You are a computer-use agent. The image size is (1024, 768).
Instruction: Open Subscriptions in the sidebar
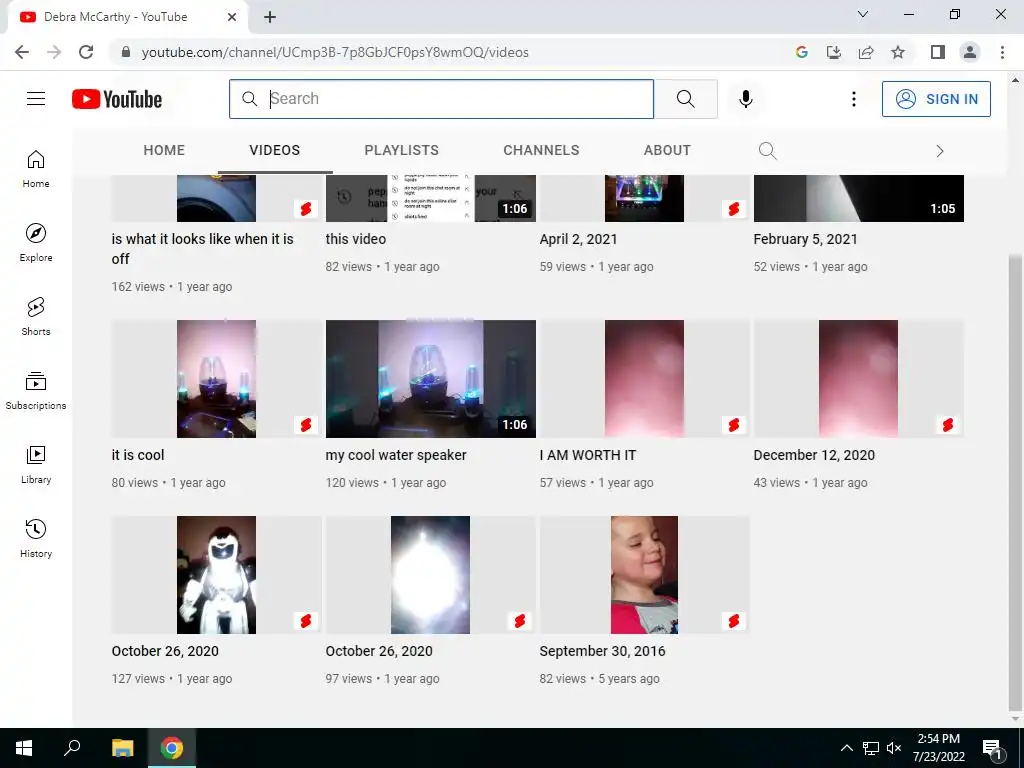click(36, 391)
